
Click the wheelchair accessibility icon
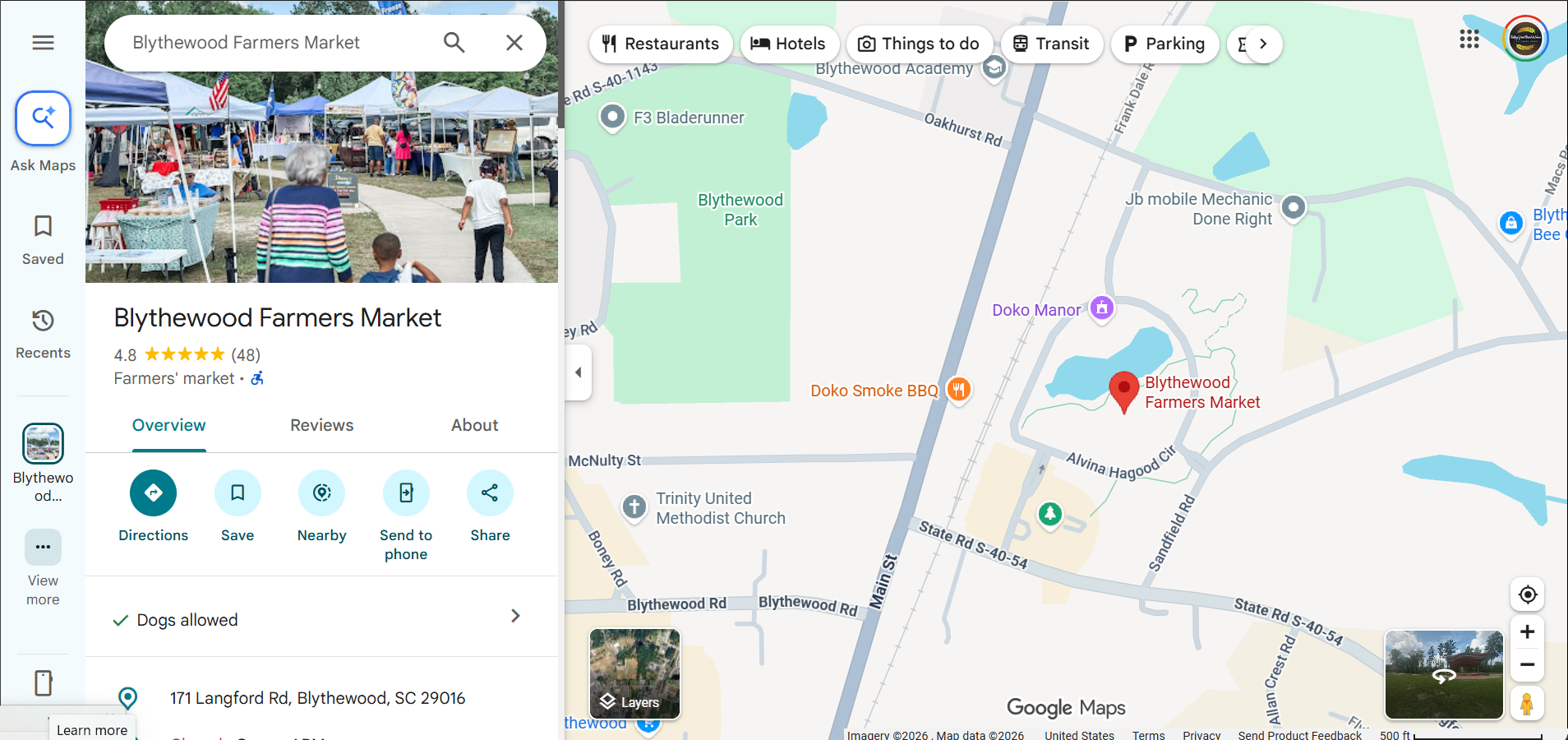coord(257,378)
